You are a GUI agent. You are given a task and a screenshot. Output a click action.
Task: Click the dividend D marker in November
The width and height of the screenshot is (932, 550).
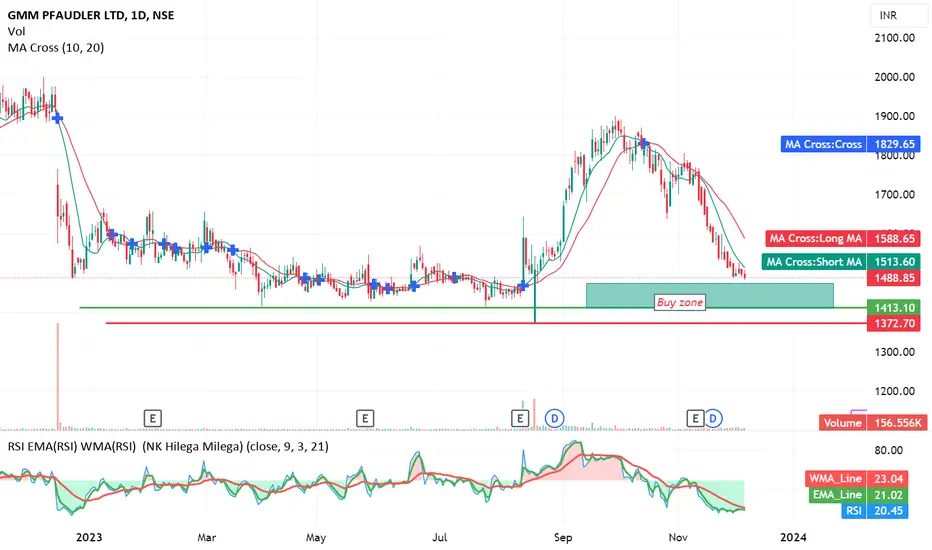[713, 419]
